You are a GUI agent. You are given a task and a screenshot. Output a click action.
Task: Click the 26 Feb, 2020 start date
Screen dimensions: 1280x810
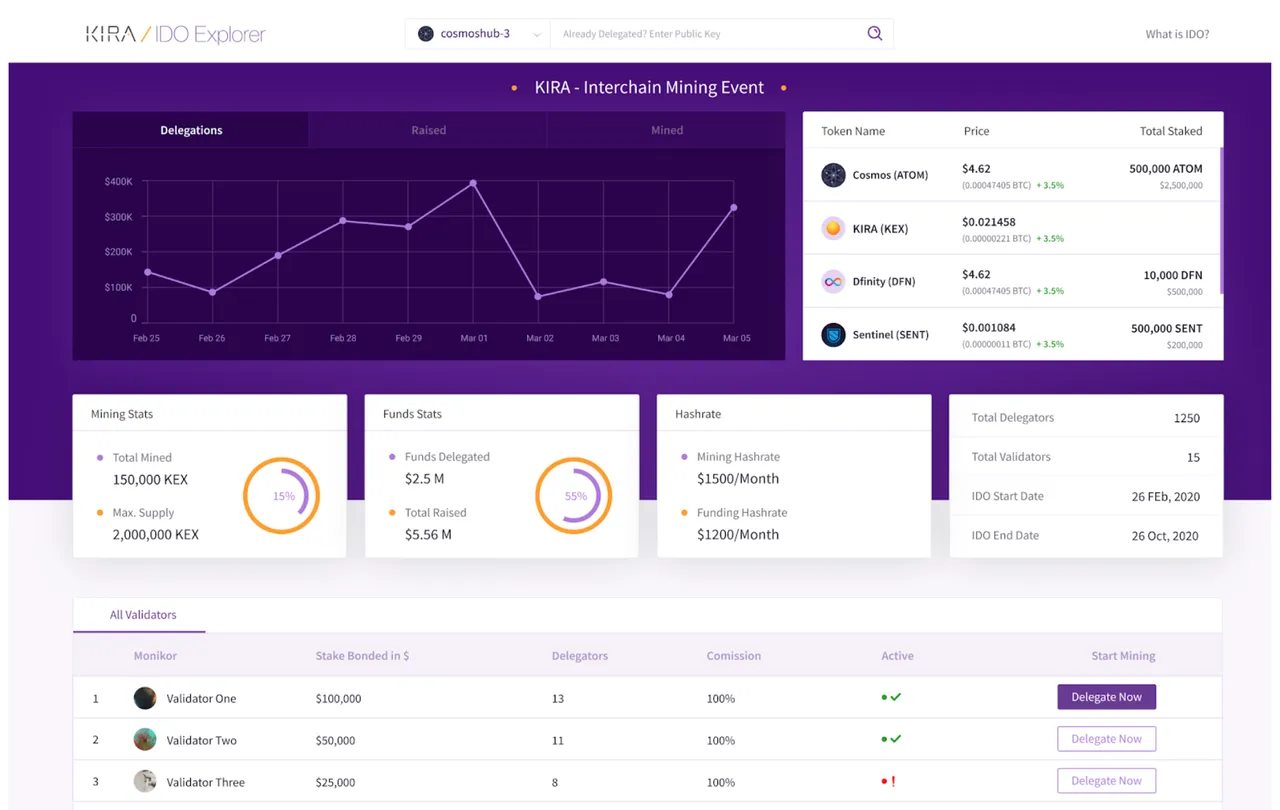[x=1165, y=496]
